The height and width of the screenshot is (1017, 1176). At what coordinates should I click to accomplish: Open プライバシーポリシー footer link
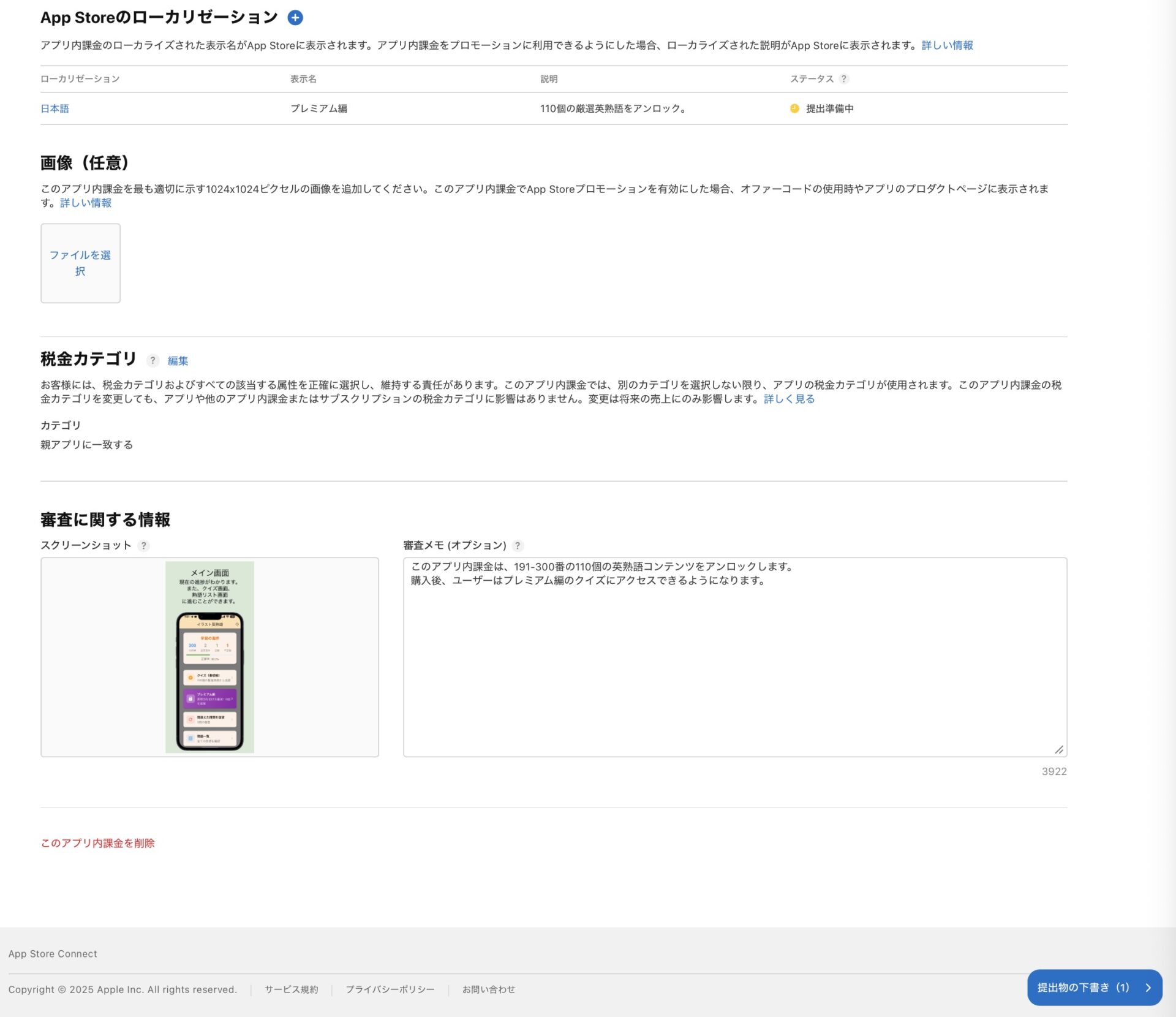pos(390,989)
